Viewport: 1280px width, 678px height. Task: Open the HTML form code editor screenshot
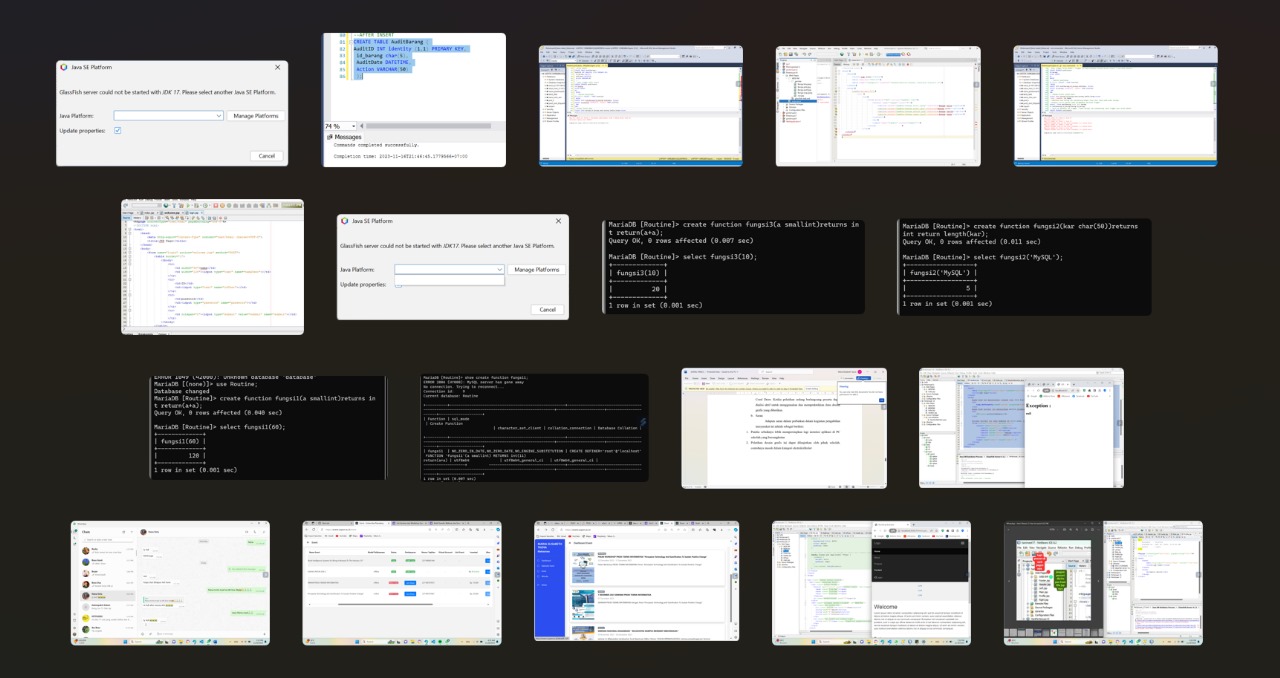(x=213, y=266)
